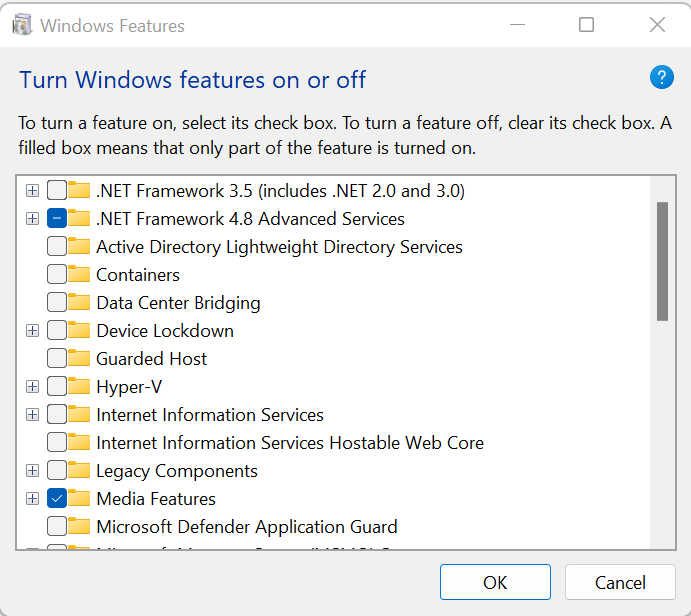Click folder icon beside Guarded Host
The width and height of the screenshot is (691, 616).
(x=79, y=358)
